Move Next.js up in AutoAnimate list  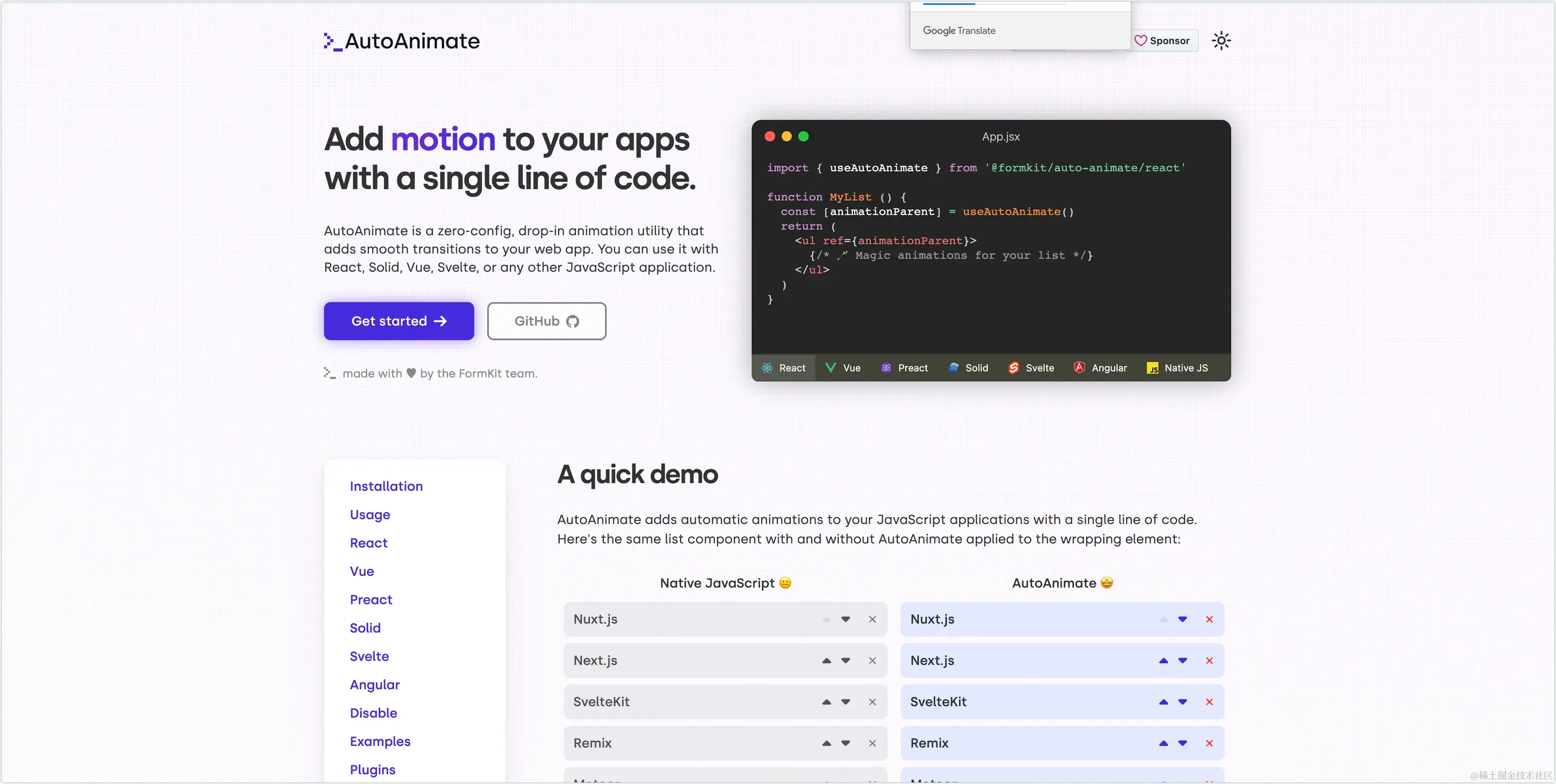pyautogui.click(x=1163, y=661)
